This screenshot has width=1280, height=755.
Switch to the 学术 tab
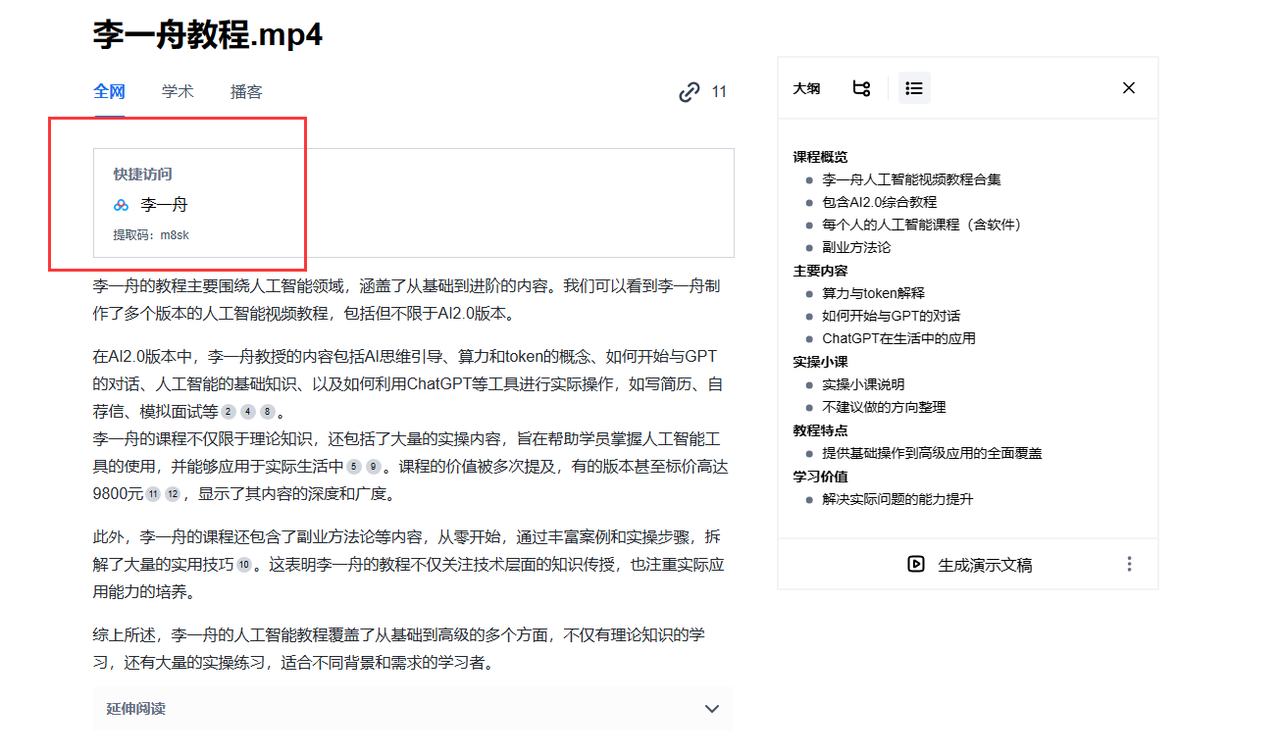click(178, 92)
